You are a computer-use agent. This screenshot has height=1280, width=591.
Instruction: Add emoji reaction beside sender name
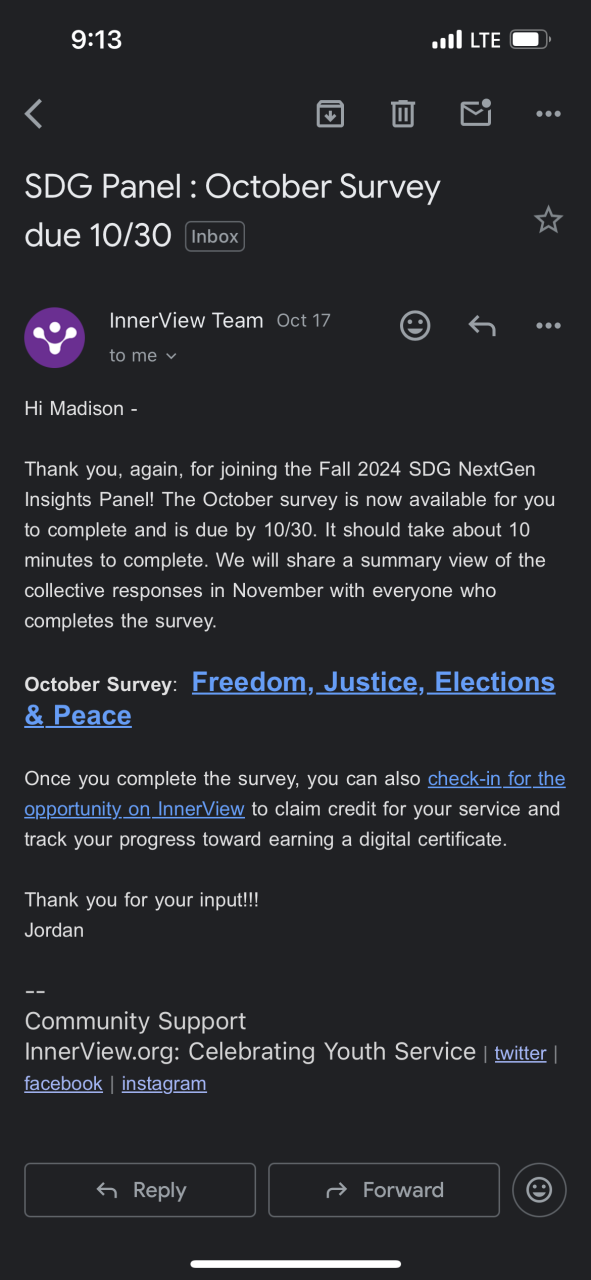415,325
